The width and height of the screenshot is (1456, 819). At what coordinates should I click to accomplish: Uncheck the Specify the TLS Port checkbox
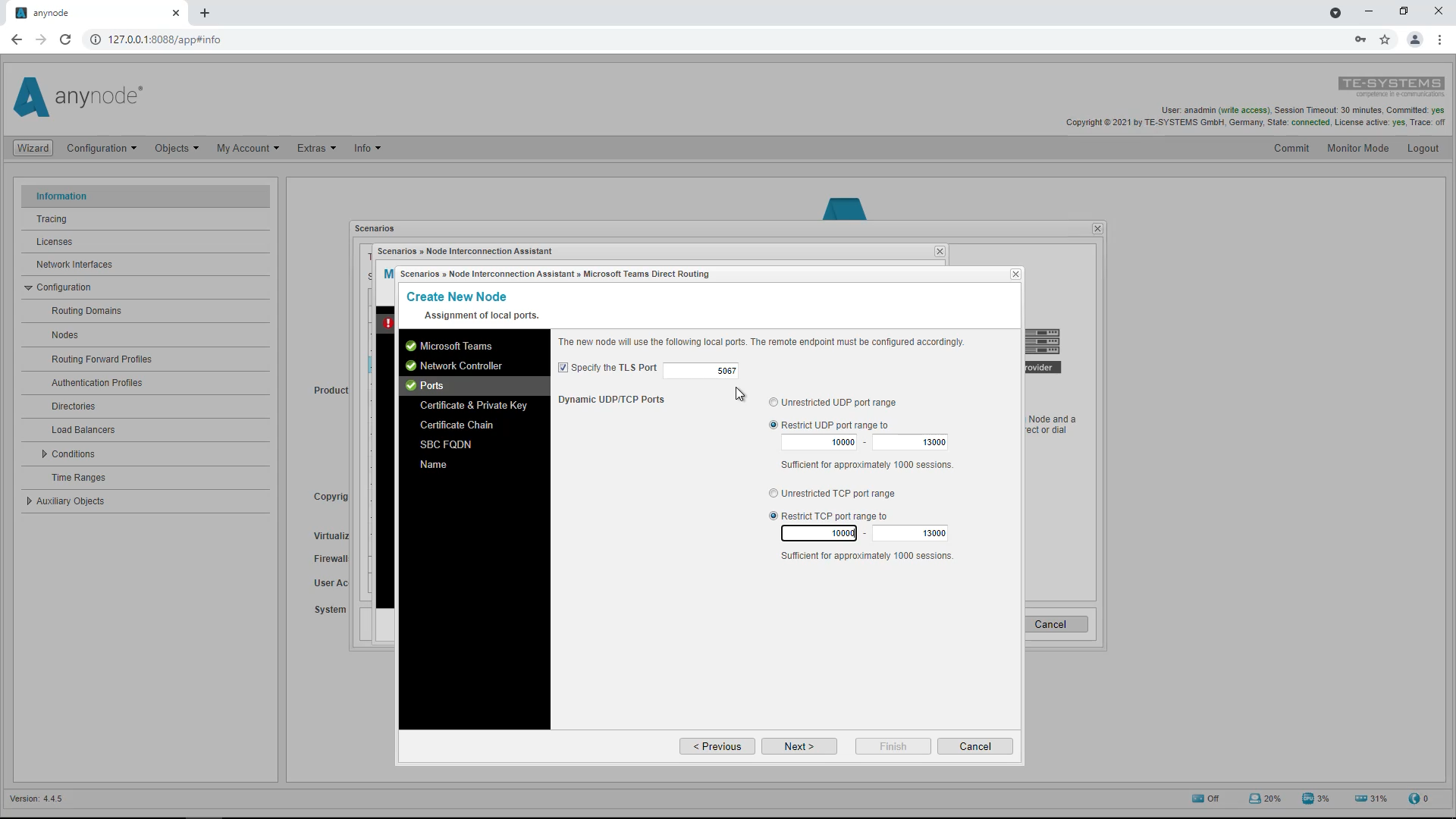(563, 368)
